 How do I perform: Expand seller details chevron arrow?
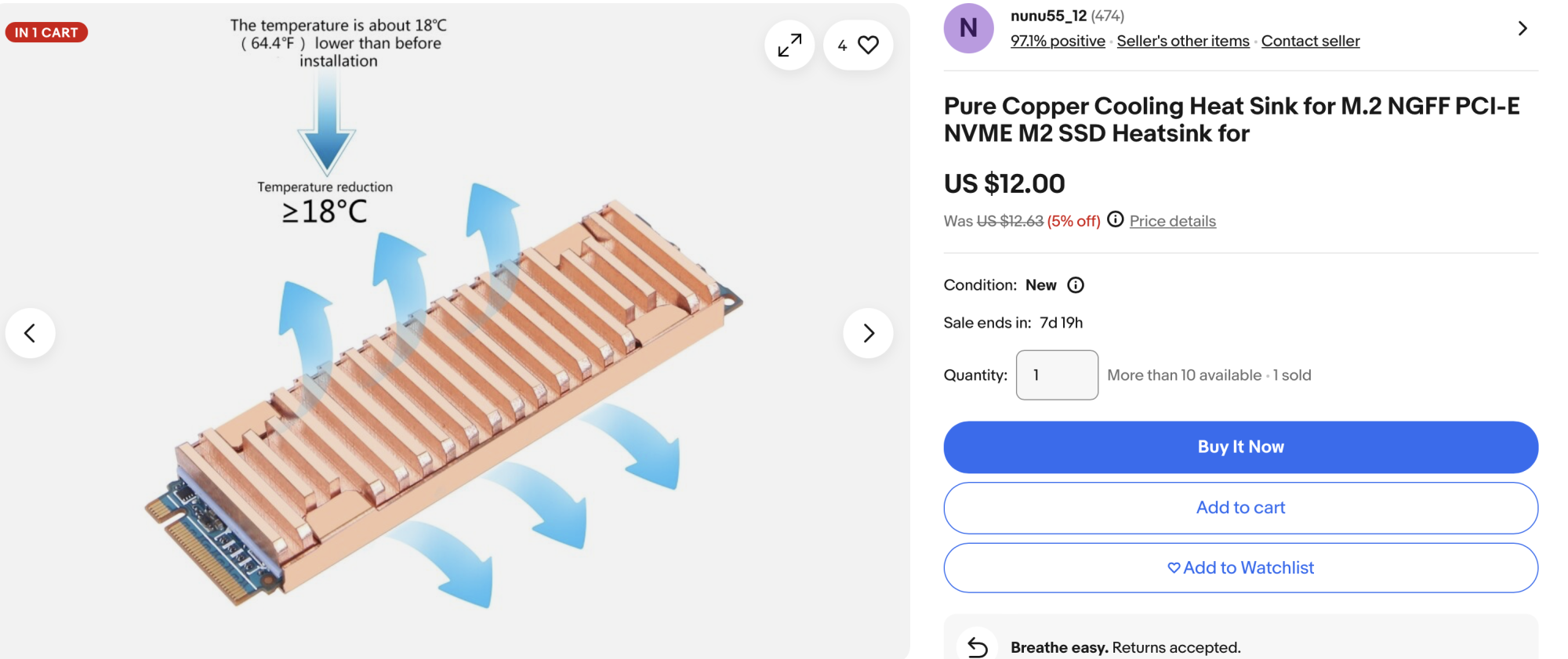1522,29
